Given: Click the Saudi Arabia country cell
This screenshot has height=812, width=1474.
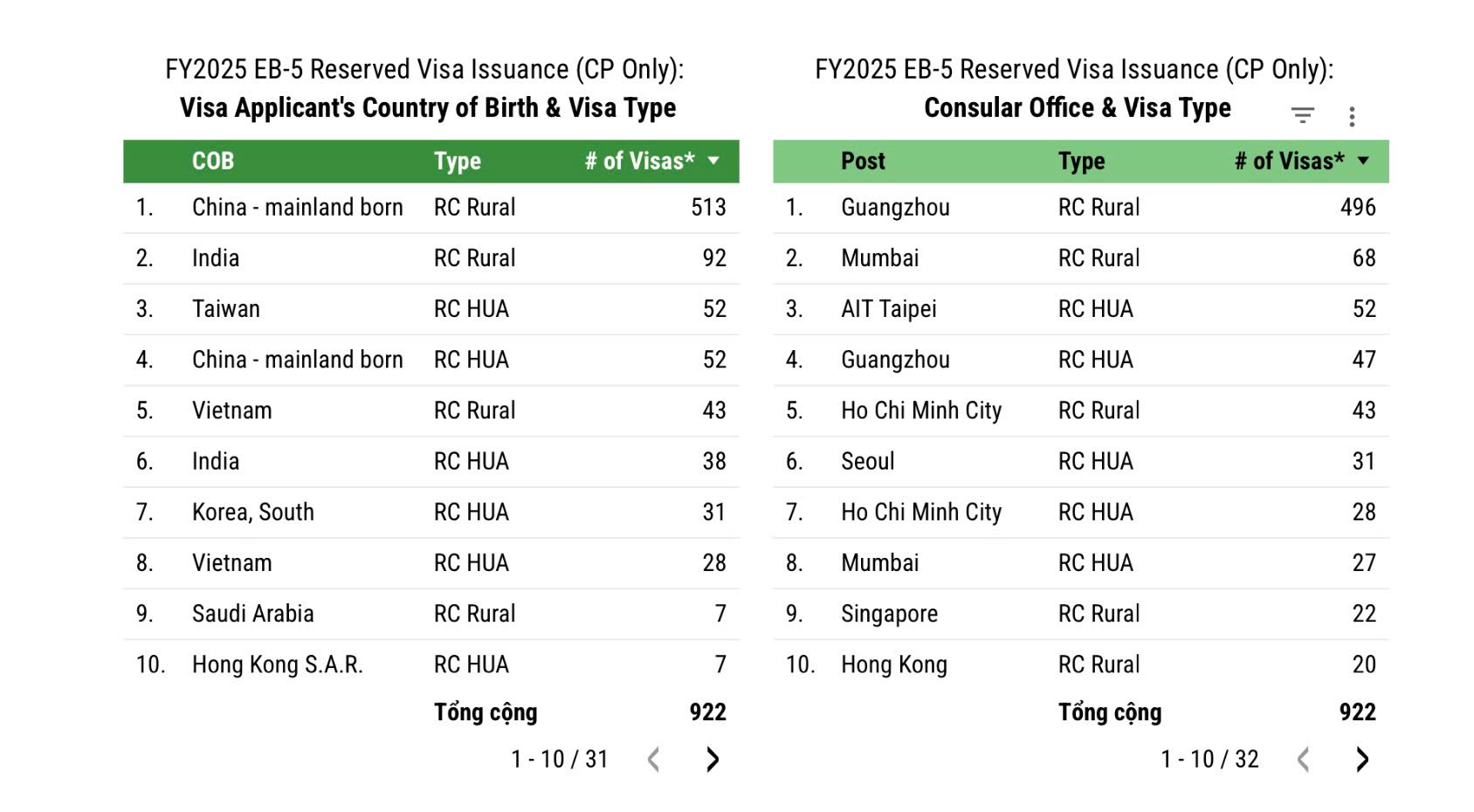Looking at the screenshot, I should pyautogui.click(x=252, y=614).
